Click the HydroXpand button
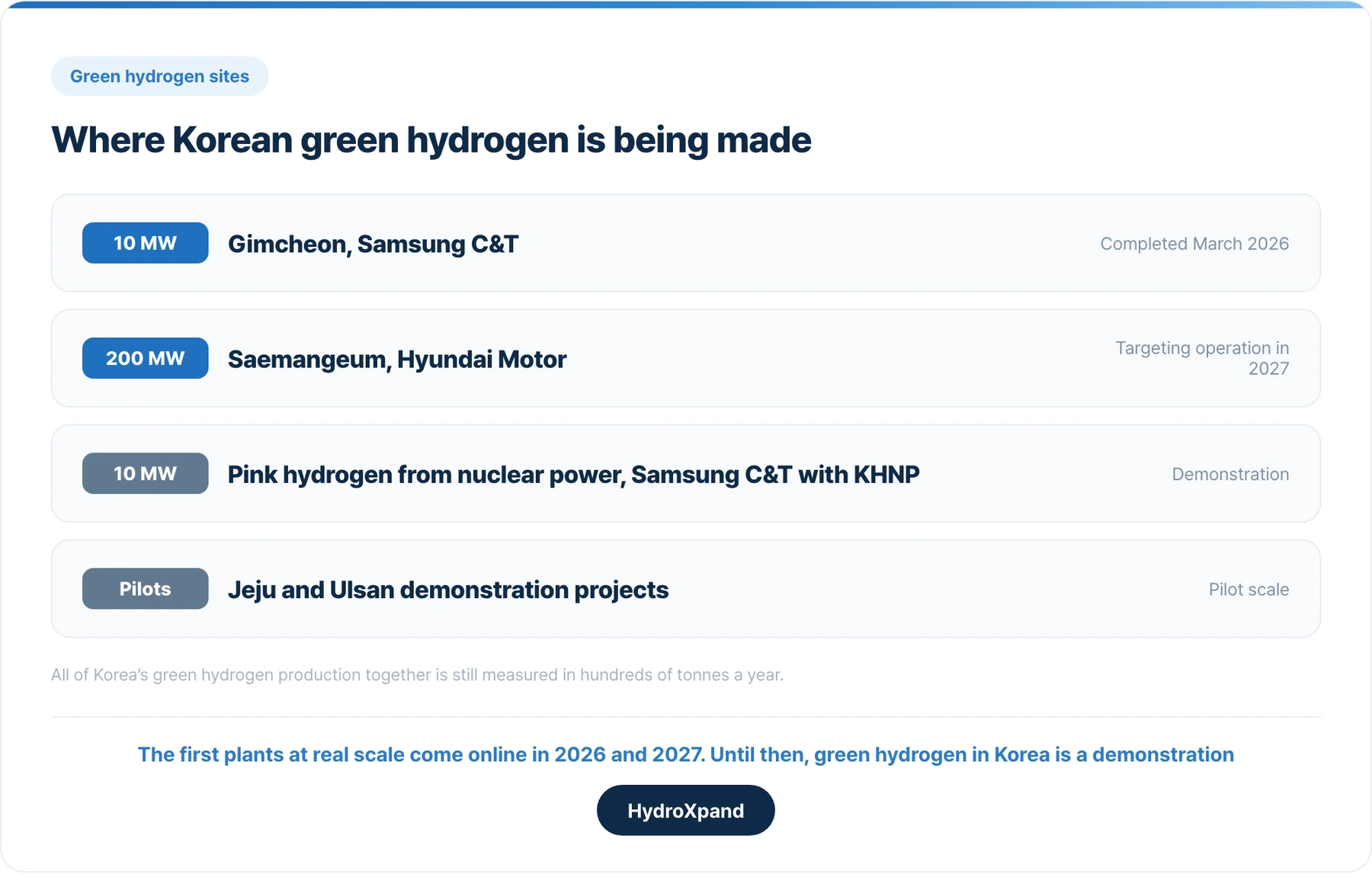 (685, 810)
